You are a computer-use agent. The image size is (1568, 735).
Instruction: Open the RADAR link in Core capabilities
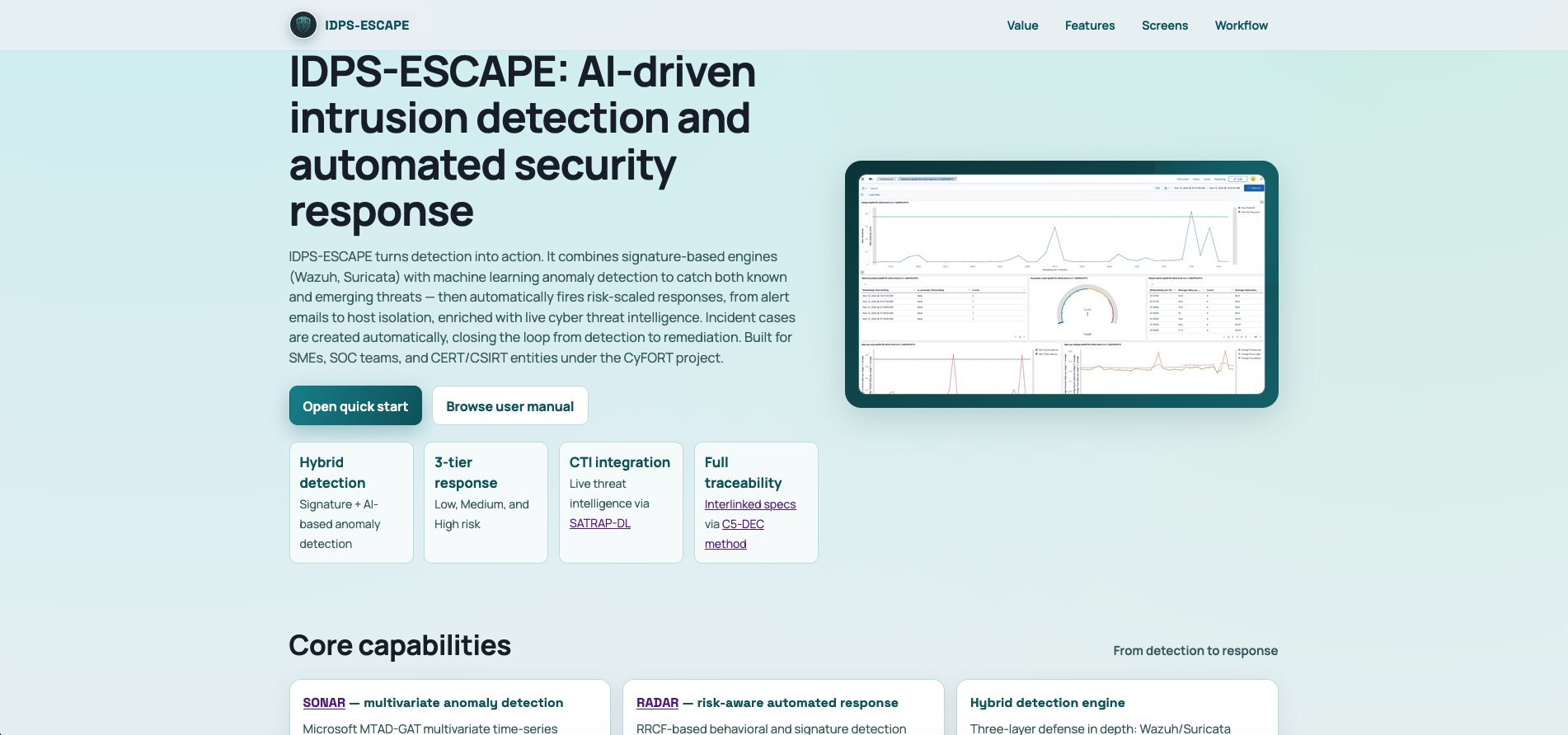[657, 703]
